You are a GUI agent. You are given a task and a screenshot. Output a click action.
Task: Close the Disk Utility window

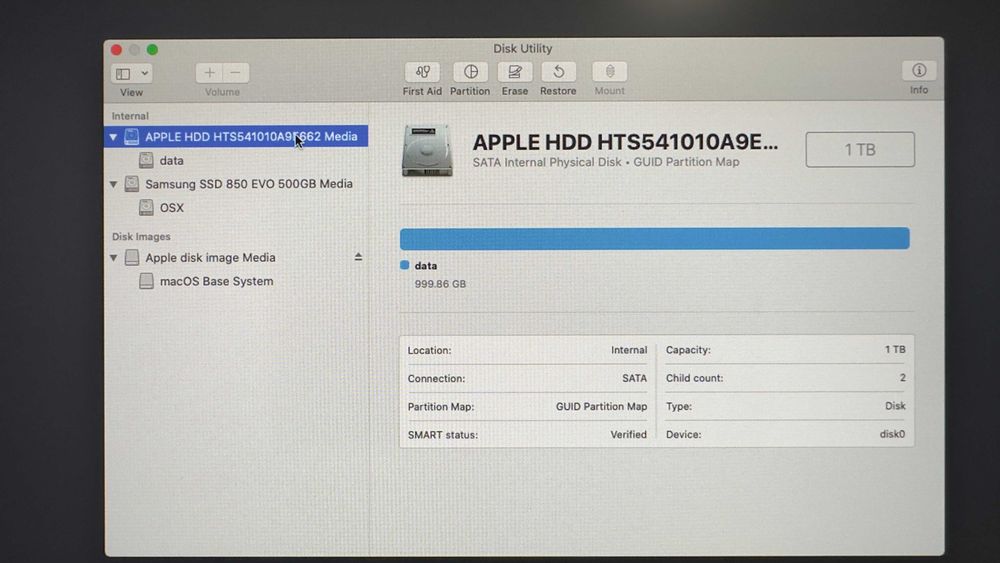pos(116,50)
